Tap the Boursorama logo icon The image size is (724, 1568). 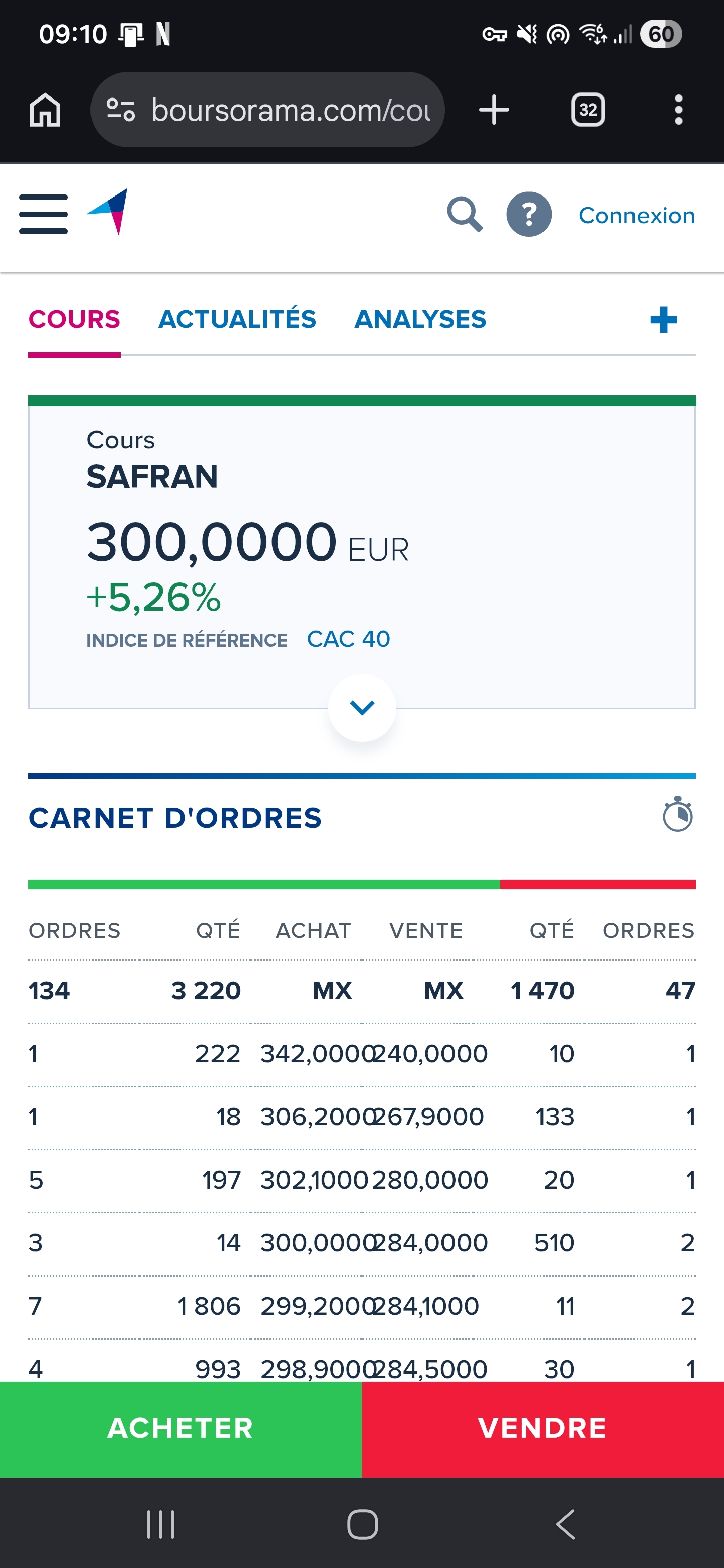[108, 212]
